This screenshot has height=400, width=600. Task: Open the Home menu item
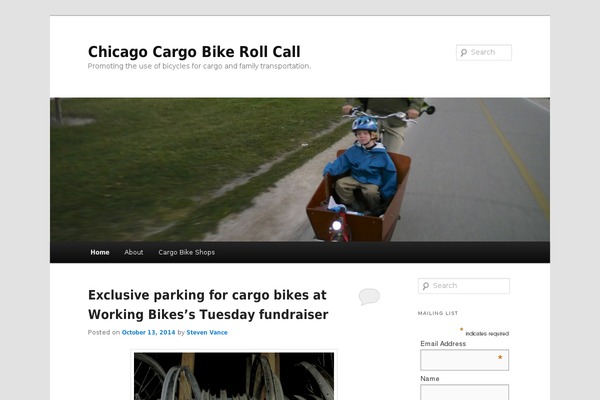(100, 252)
